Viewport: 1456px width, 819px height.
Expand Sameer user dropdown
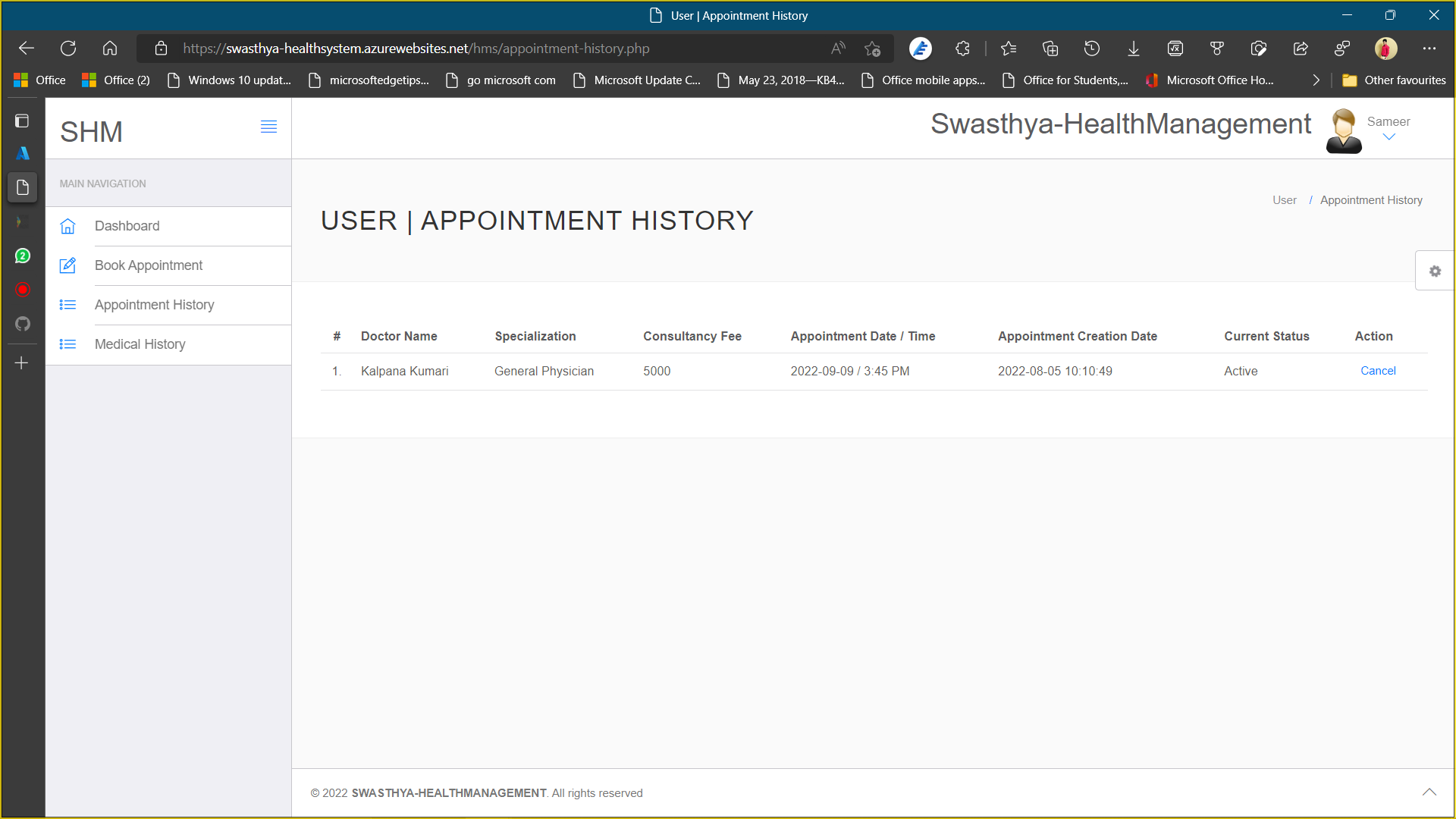click(1389, 130)
